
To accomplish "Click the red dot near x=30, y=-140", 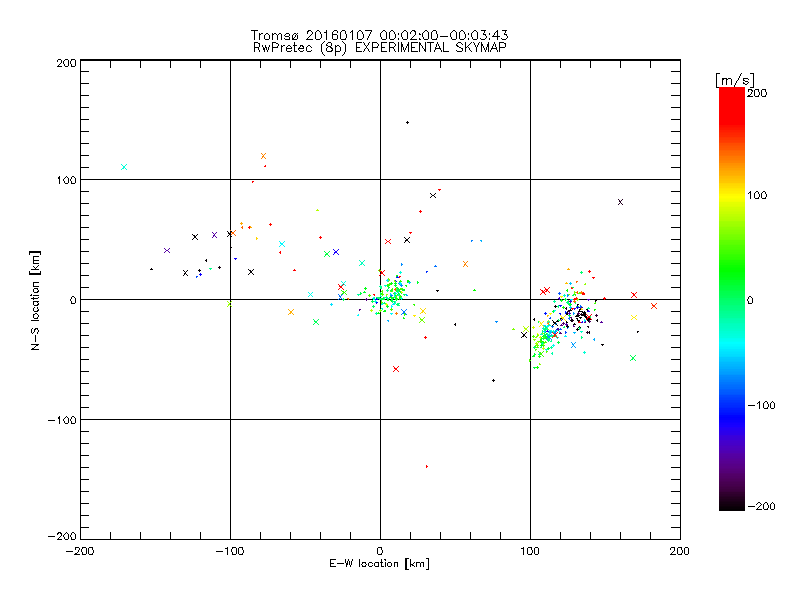I will (427, 466).
